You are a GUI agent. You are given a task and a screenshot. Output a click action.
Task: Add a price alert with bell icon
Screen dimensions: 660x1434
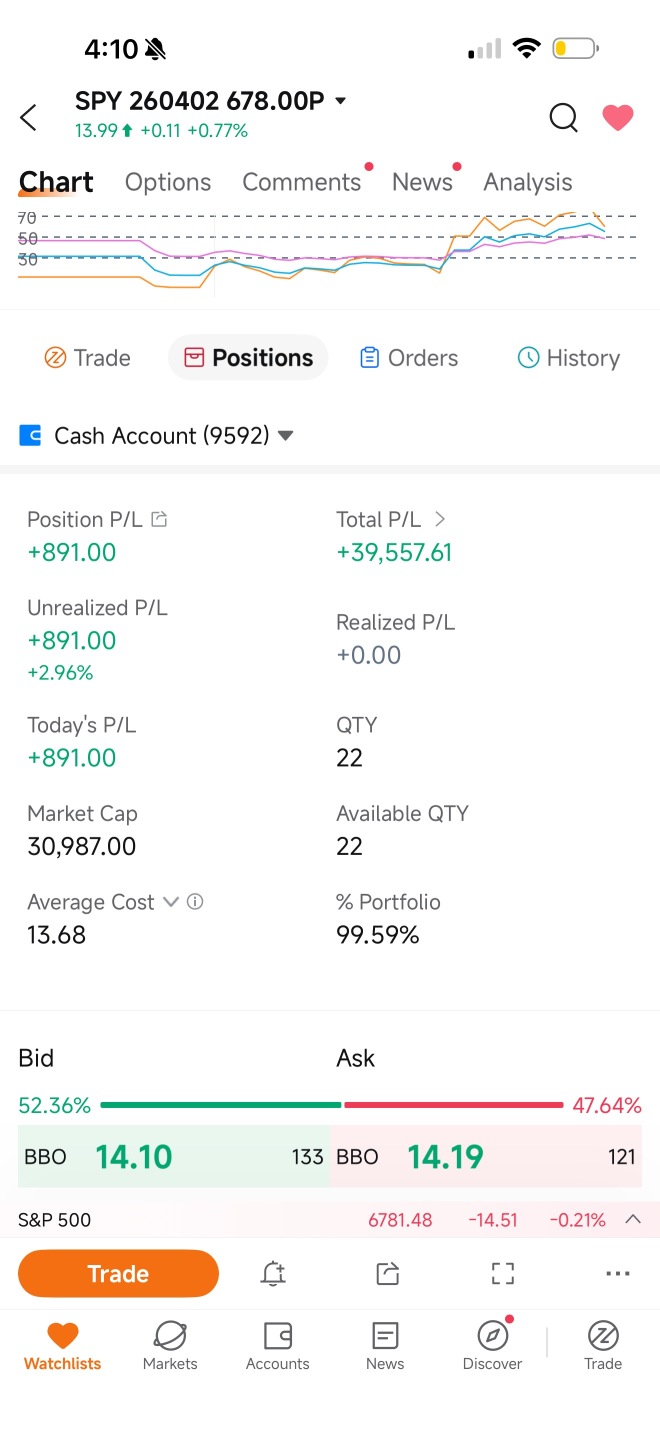click(x=272, y=1274)
